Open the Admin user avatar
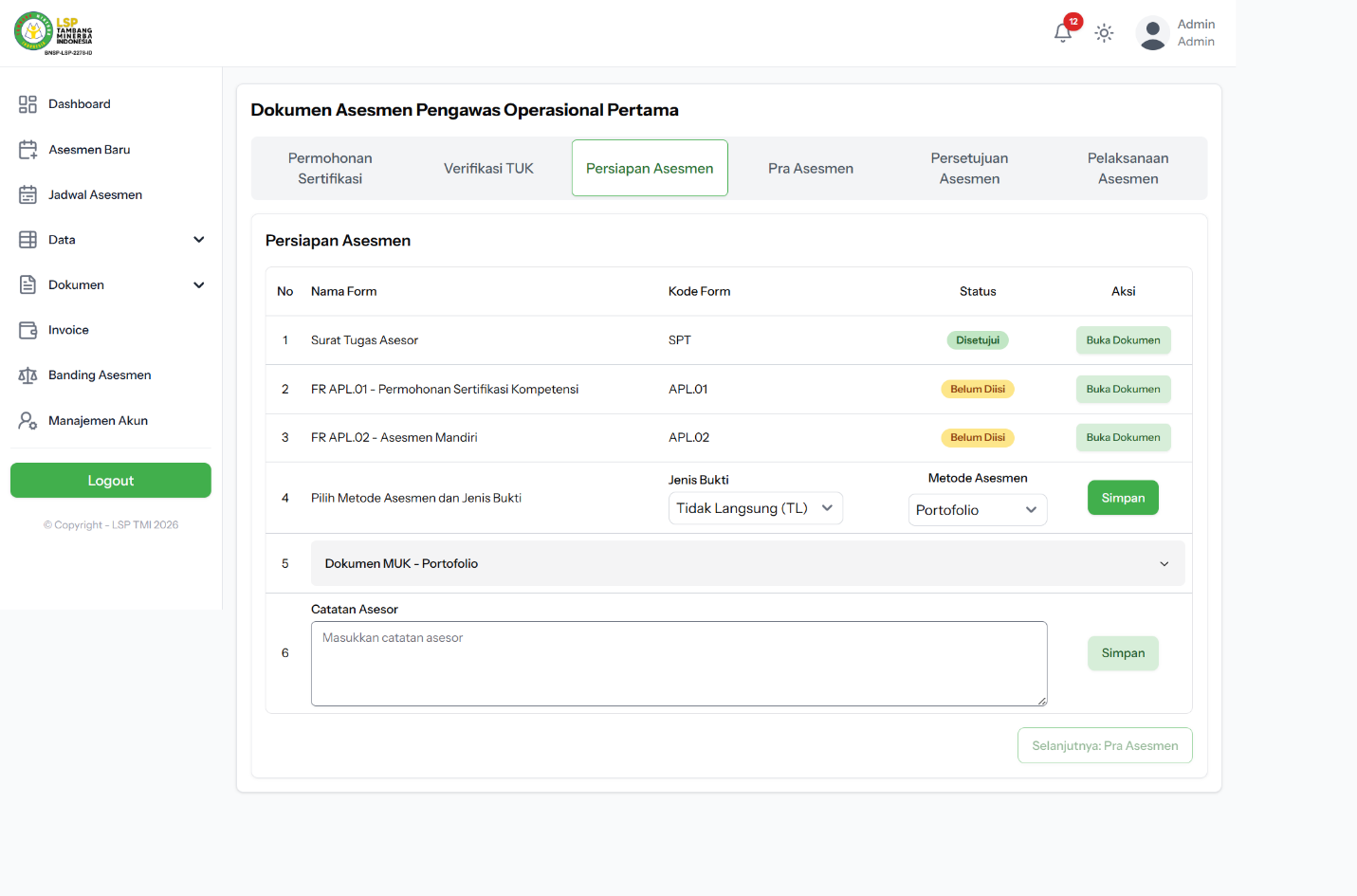 1152,33
